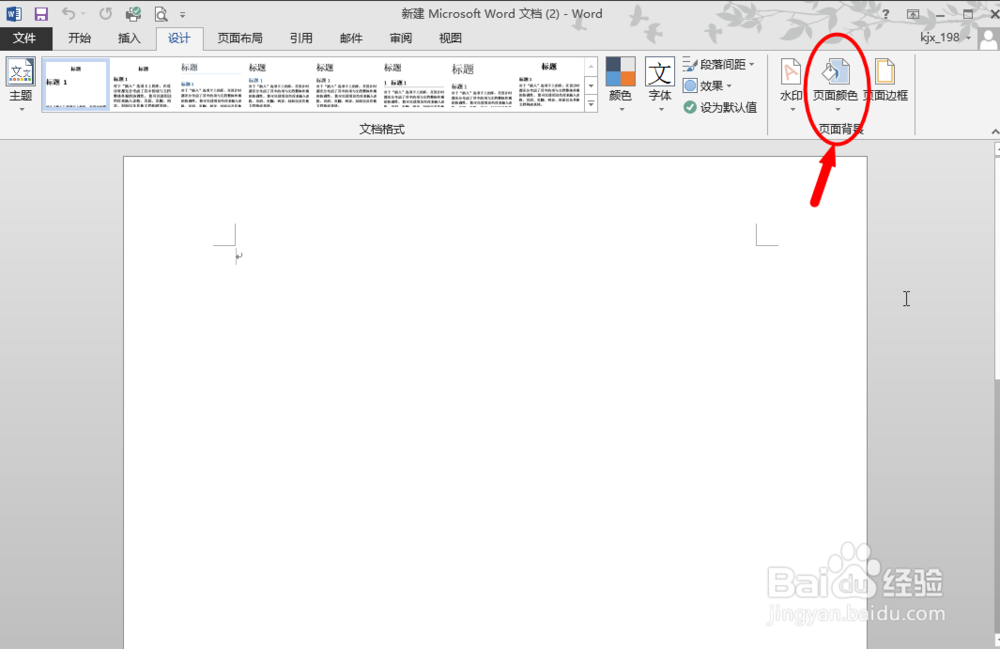Collapse the ribbon with the caret arrow
Viewport: 1000px width, 649px height.
click(995, 131)
